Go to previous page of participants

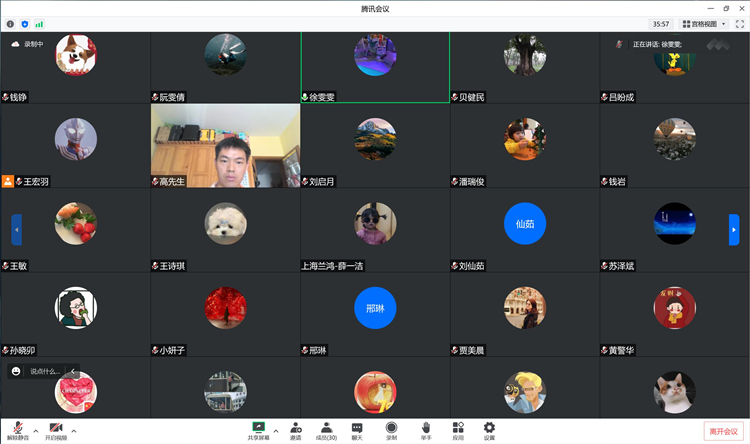coord(16,230)
